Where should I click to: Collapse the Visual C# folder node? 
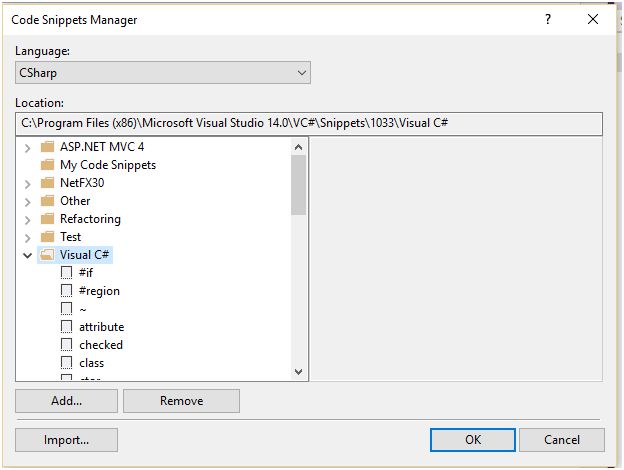26,255
